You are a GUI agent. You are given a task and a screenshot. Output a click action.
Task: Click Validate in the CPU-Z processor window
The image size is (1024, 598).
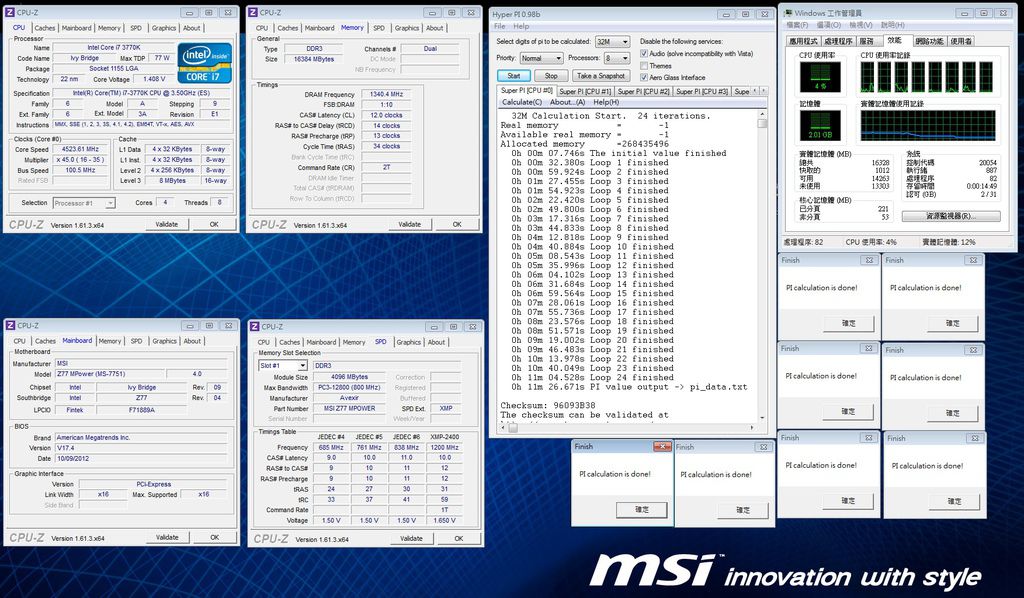tap(167, 224)
